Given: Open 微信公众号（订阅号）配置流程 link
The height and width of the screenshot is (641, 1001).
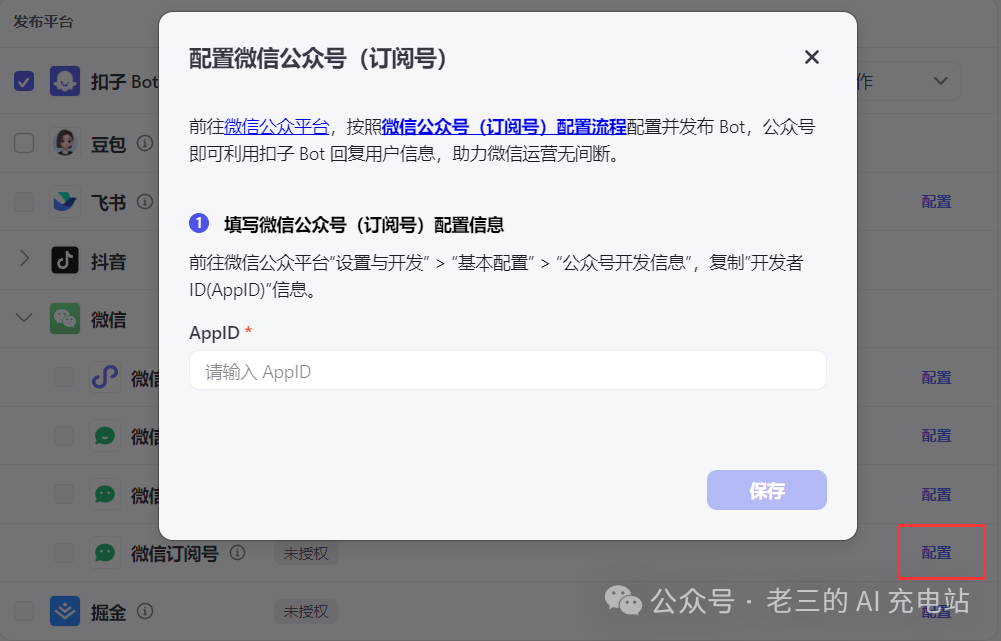Looking at the screenshot, I should coord(504,126).
